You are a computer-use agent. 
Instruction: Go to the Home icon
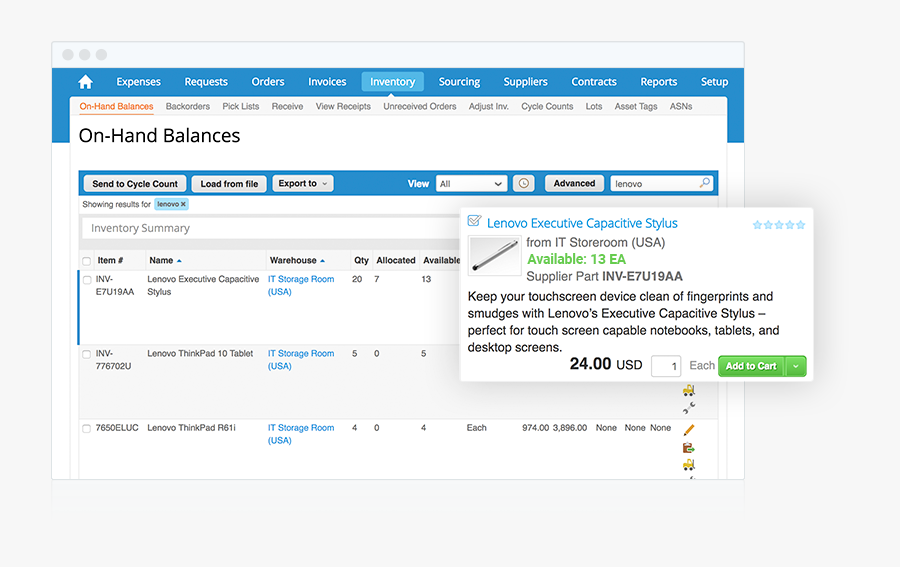pyautogui.click(x=85, y=81)
